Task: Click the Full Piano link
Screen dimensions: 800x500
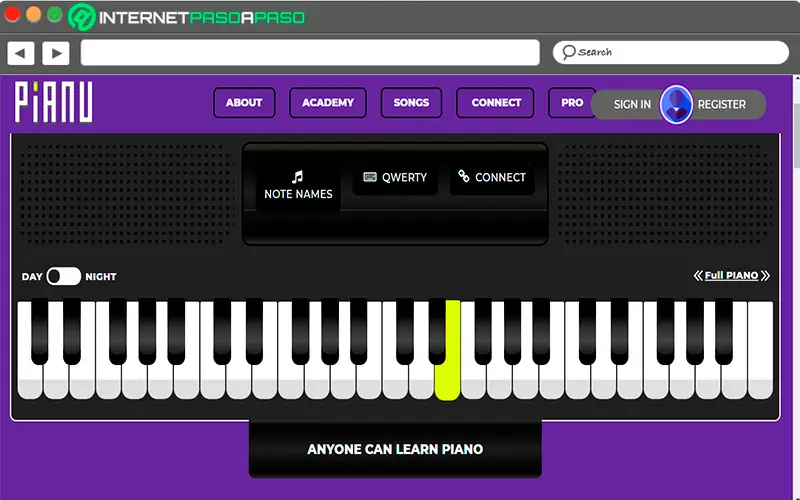Action: point(731,276)
